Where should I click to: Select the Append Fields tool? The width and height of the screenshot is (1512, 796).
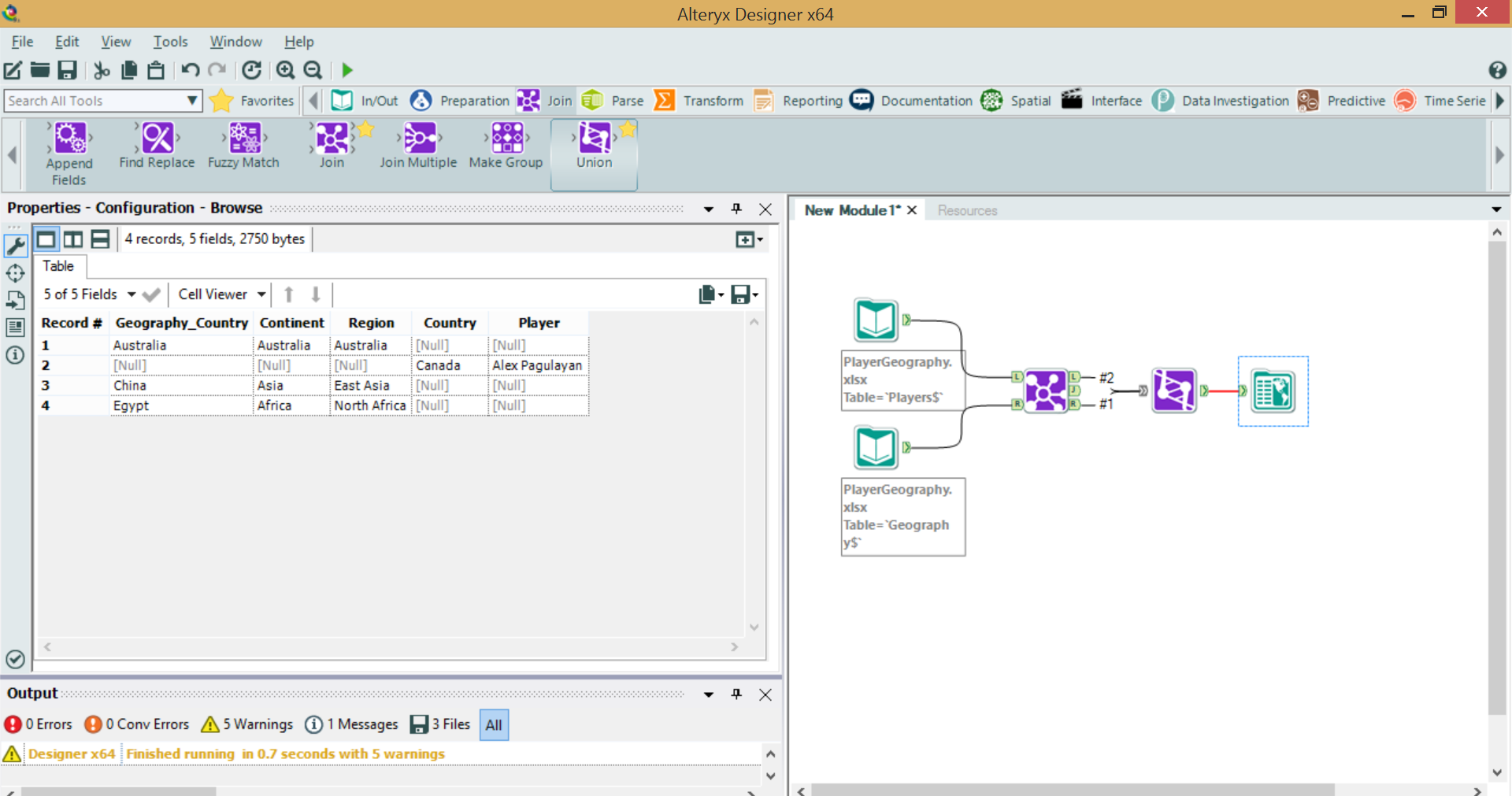pos(69,154)
